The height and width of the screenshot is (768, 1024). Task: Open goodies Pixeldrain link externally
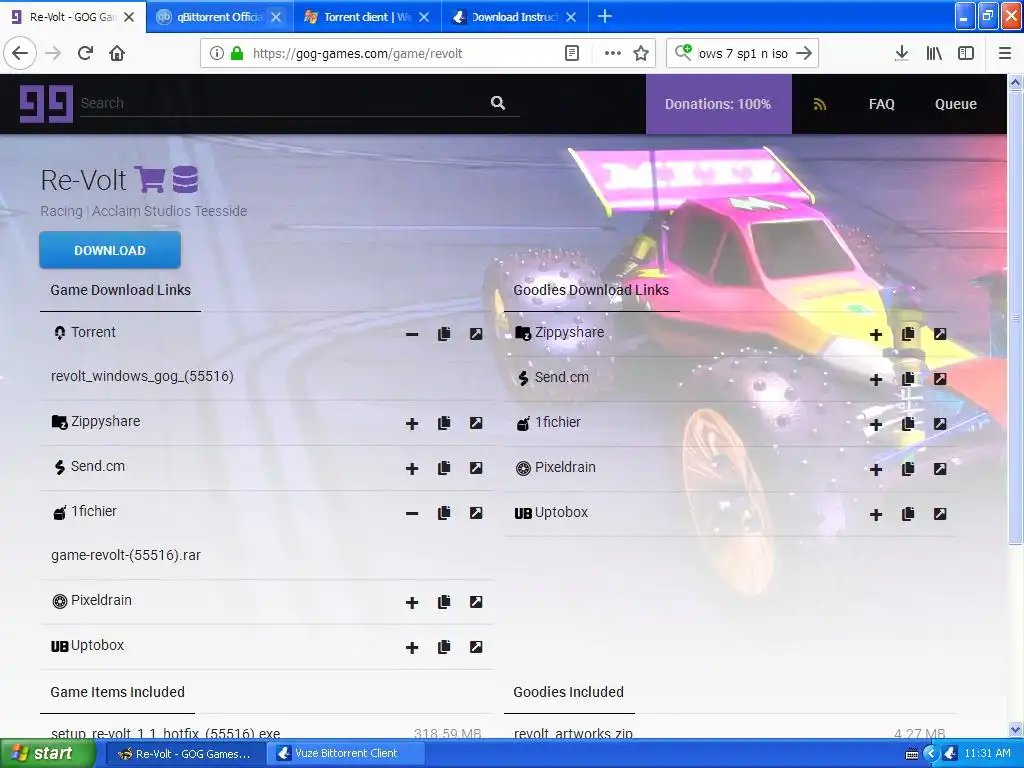tap(940, 470)
